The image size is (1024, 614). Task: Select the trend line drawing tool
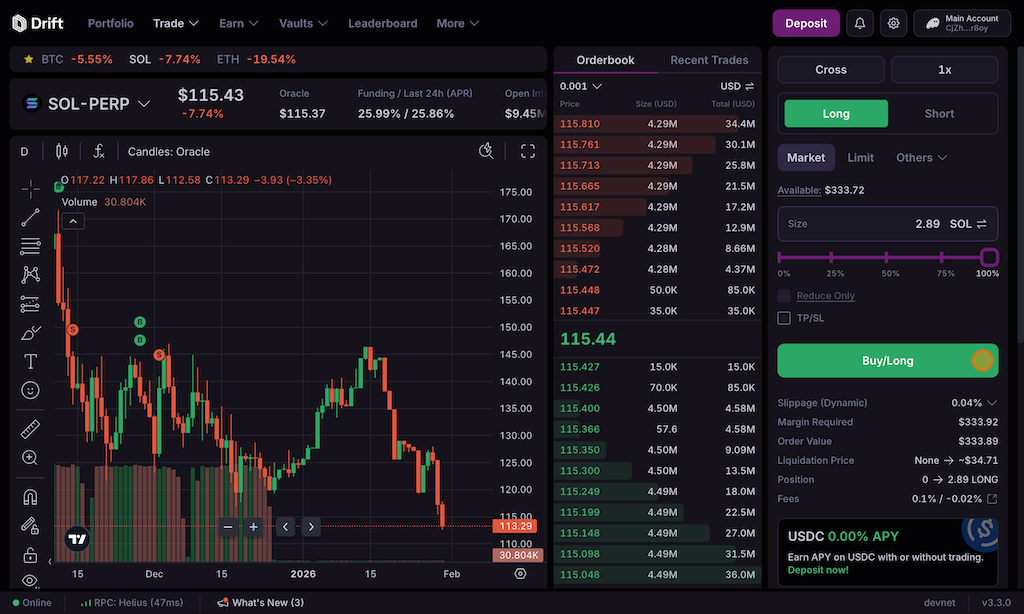coord(30,216)
